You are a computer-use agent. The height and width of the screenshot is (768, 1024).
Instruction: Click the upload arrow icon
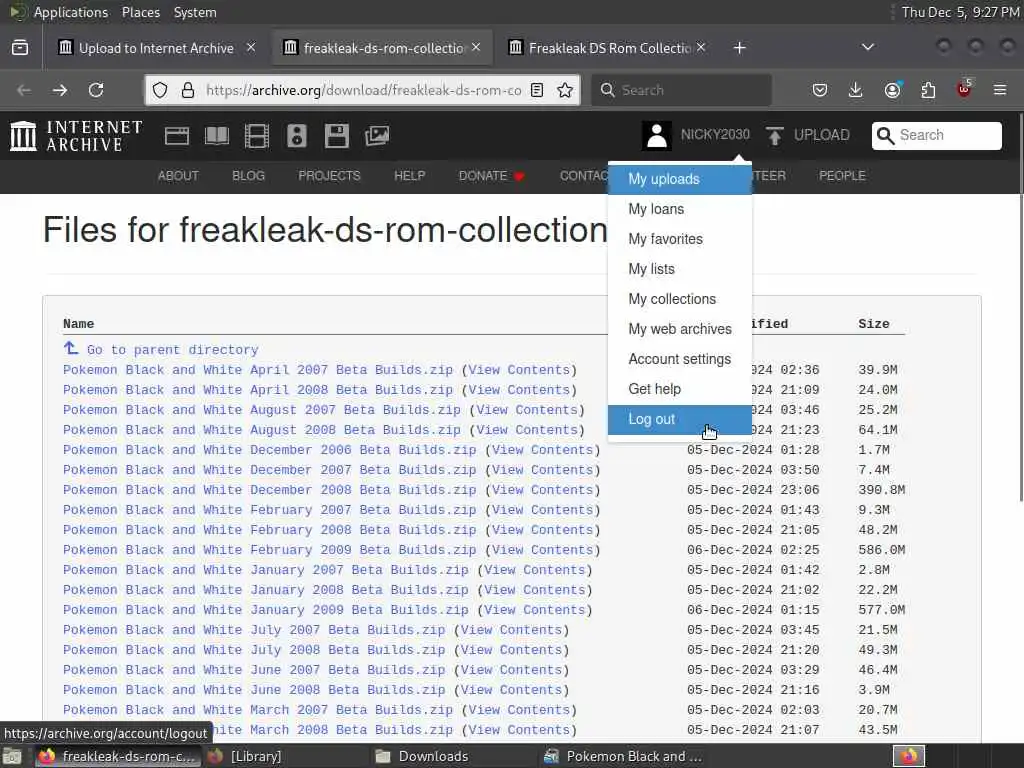pyautogui.click(x=775, y=136)
